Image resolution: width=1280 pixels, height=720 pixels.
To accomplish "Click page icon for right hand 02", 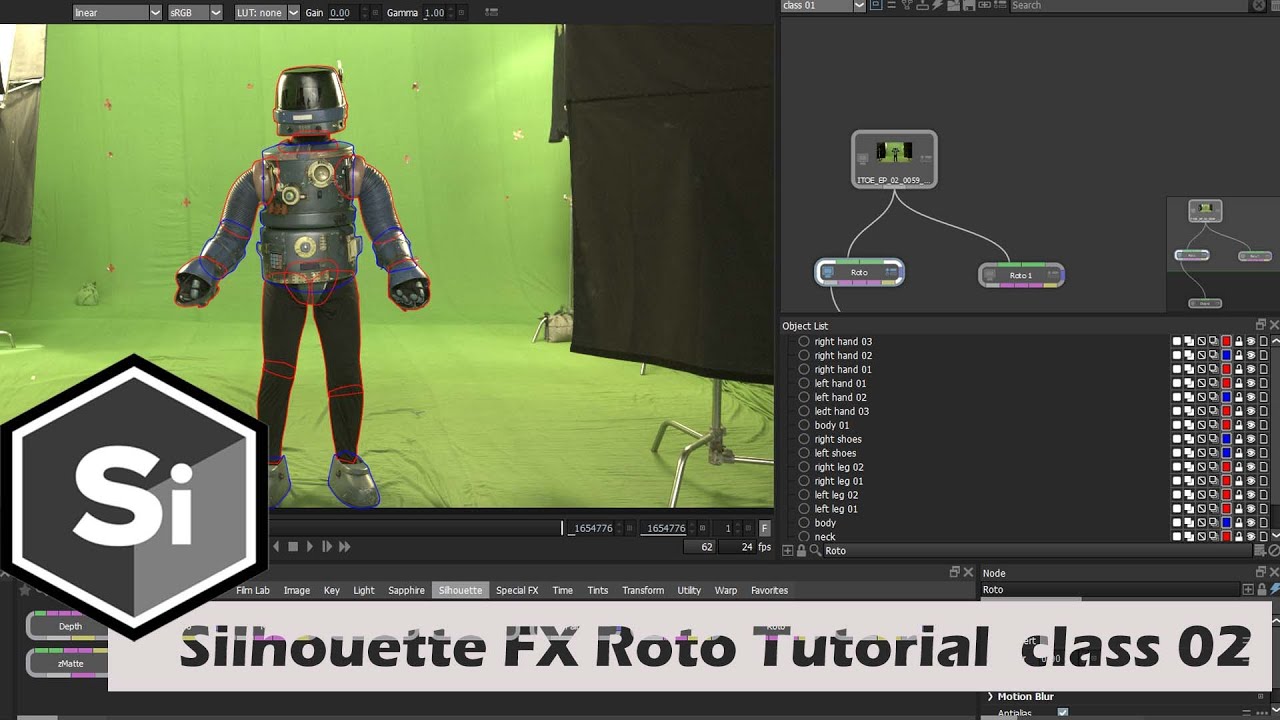I will pyautogui.click(x=1264, y=355).
